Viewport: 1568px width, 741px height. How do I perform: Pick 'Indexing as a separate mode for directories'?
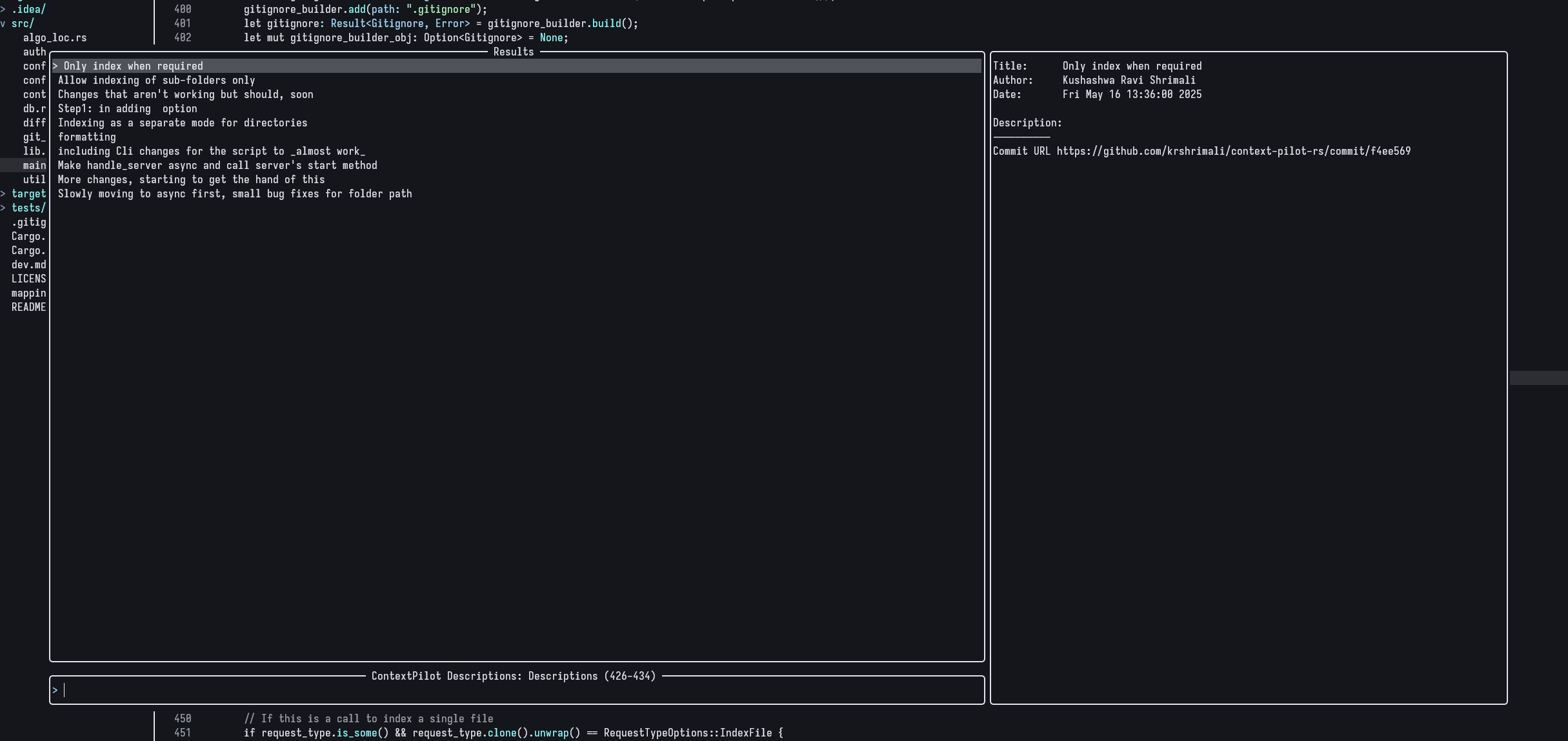pos(183,123)
